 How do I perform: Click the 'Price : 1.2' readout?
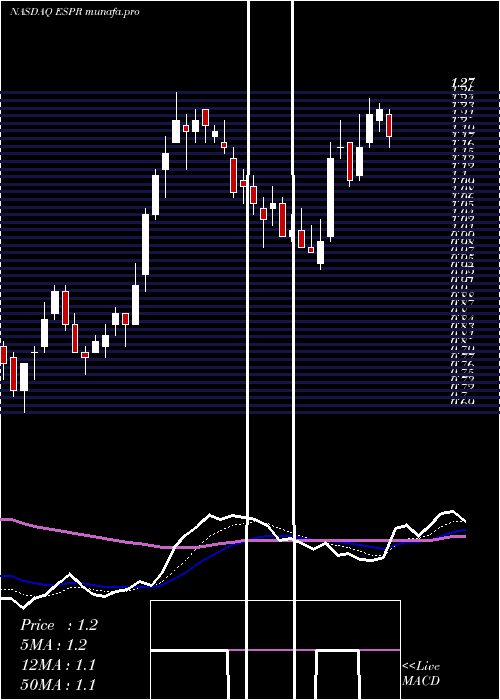pyautogui.click(x=58, y=625)
